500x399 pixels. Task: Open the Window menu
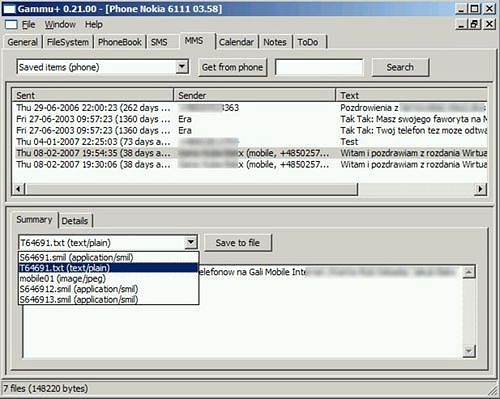tap(60, 25)
